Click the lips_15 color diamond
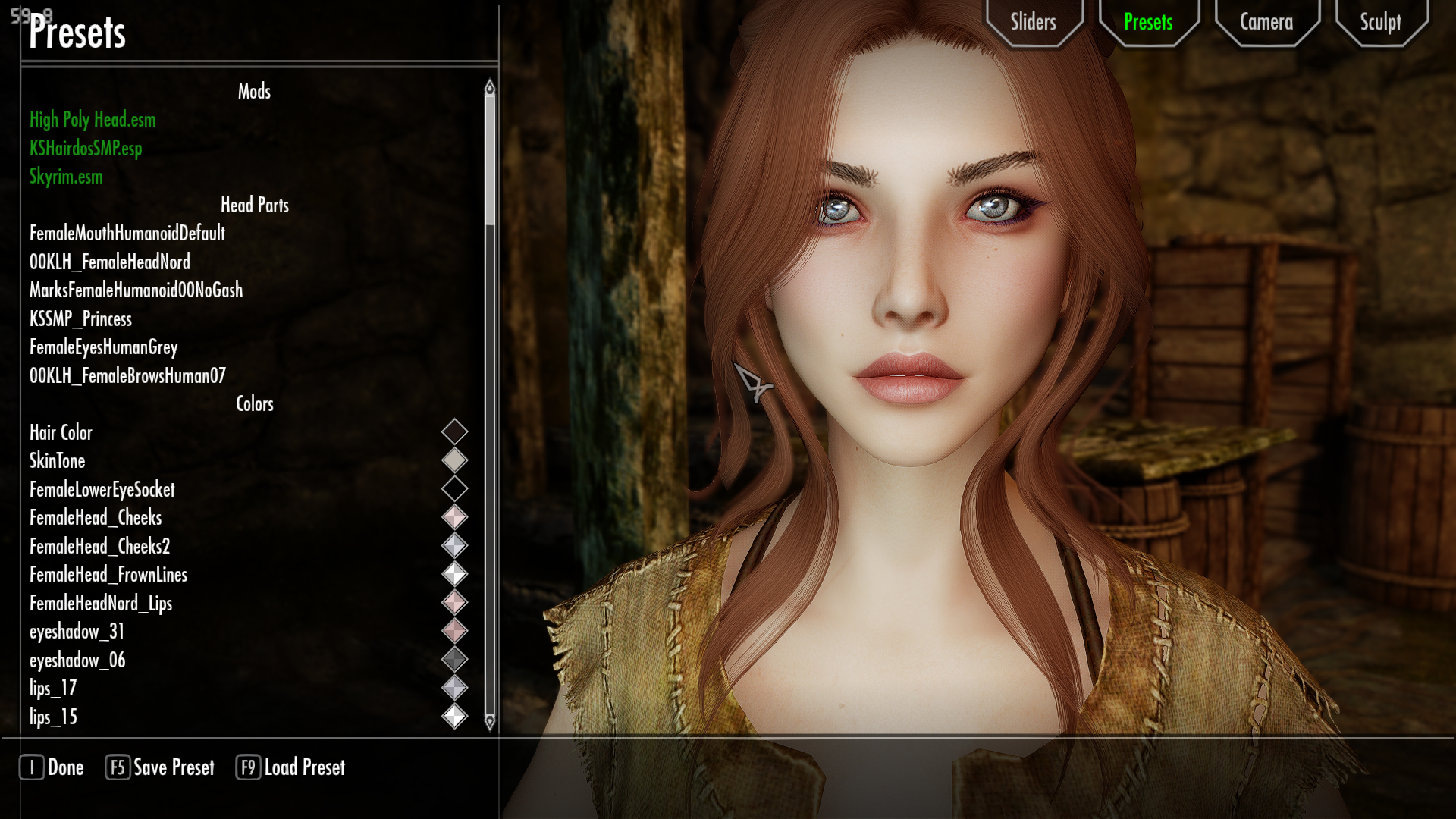1456x819 pixels. (x=454, y=717)
